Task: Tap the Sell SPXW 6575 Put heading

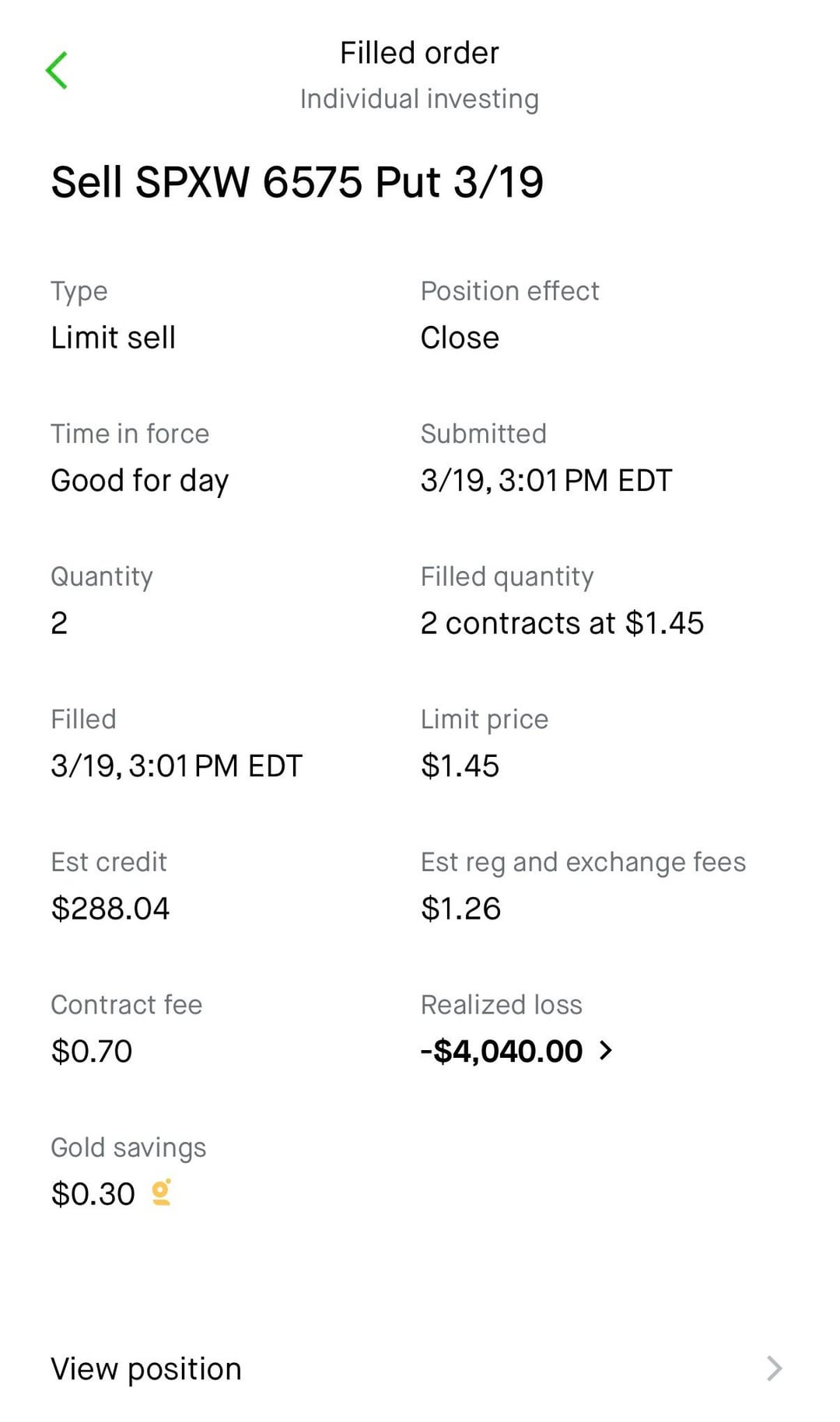Action: click(297, 182)
